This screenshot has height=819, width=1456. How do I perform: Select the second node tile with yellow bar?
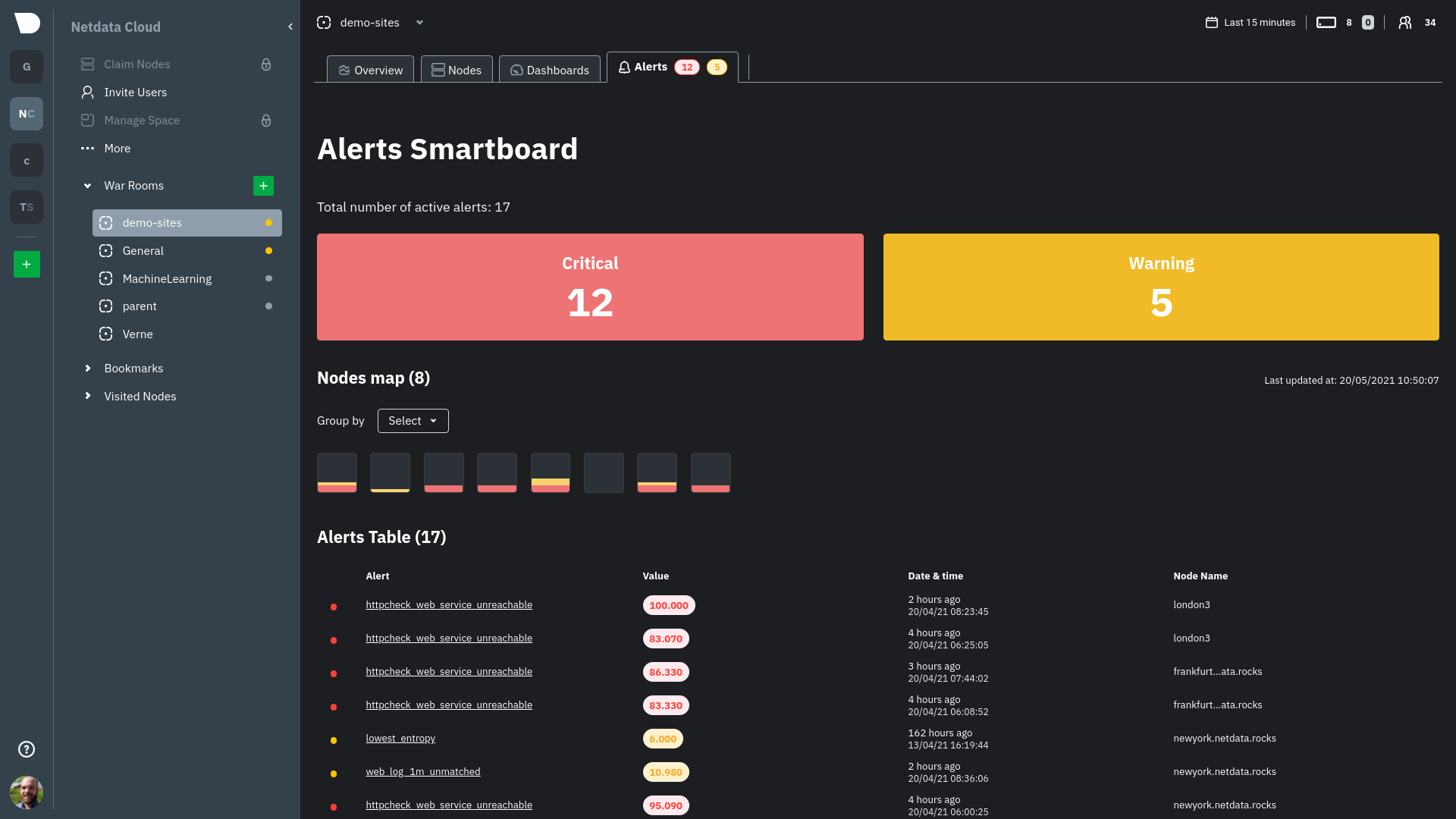(x=391, y=472)
